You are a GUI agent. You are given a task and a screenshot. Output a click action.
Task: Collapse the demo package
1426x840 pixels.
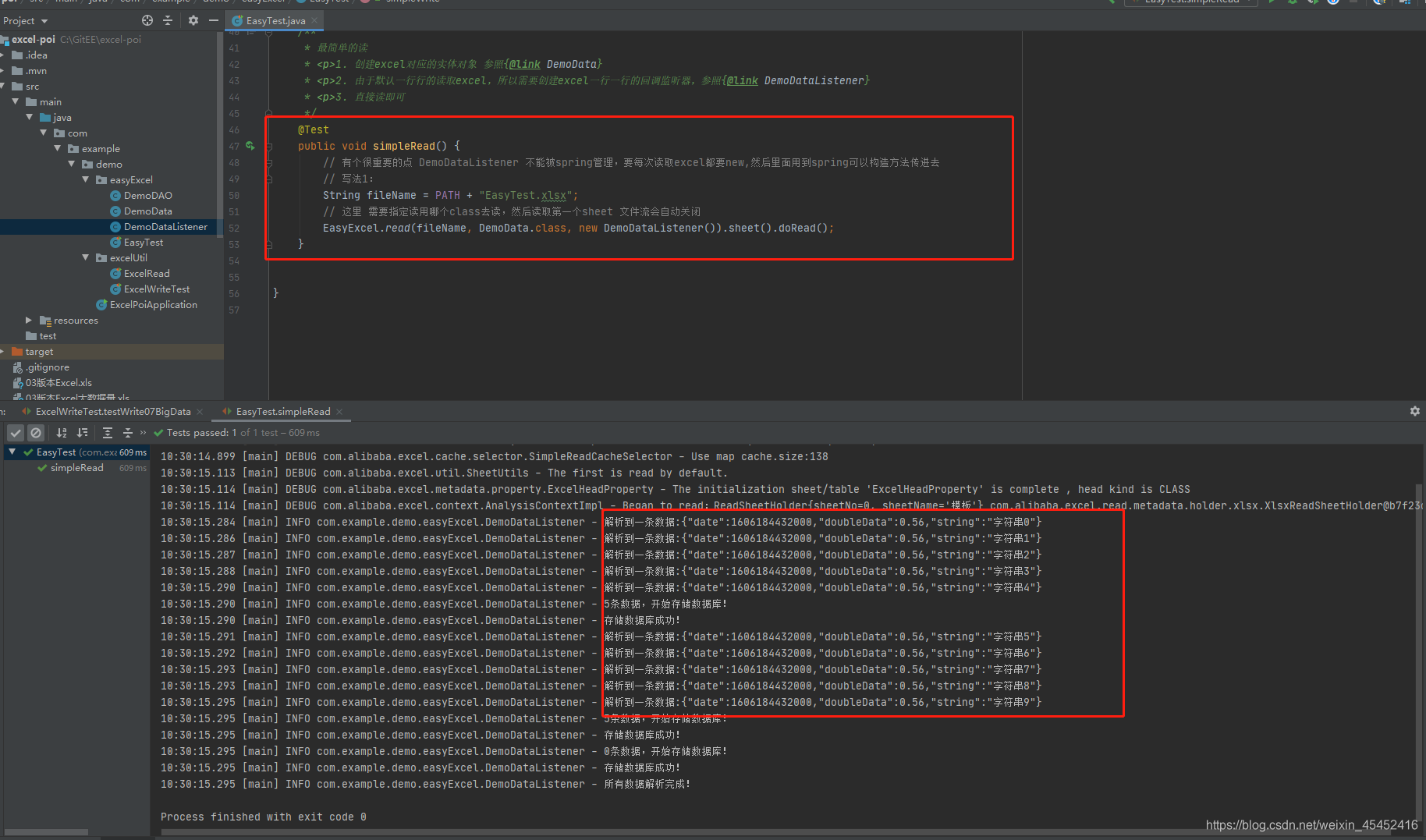click(72, 164)
